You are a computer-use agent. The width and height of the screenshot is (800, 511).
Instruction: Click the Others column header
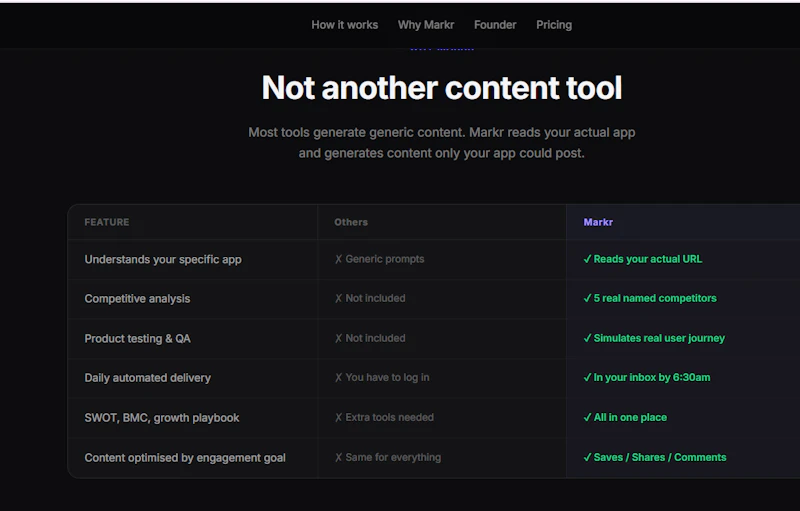click(x=351, y=222)
